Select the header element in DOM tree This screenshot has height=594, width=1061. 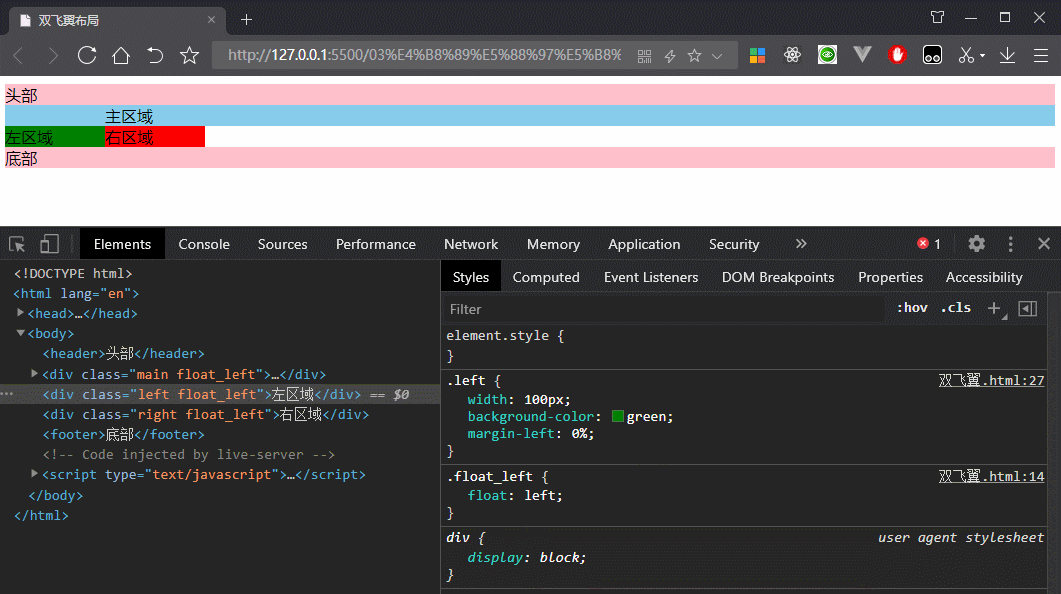[x=124, y=354]
